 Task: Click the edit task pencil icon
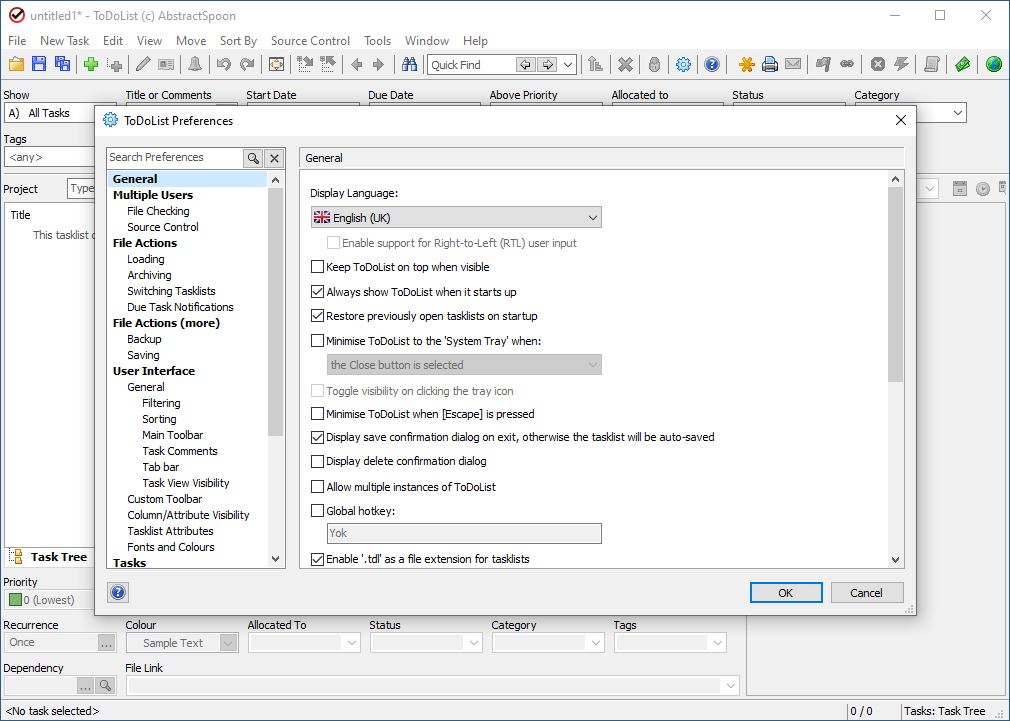click(143, 64)
